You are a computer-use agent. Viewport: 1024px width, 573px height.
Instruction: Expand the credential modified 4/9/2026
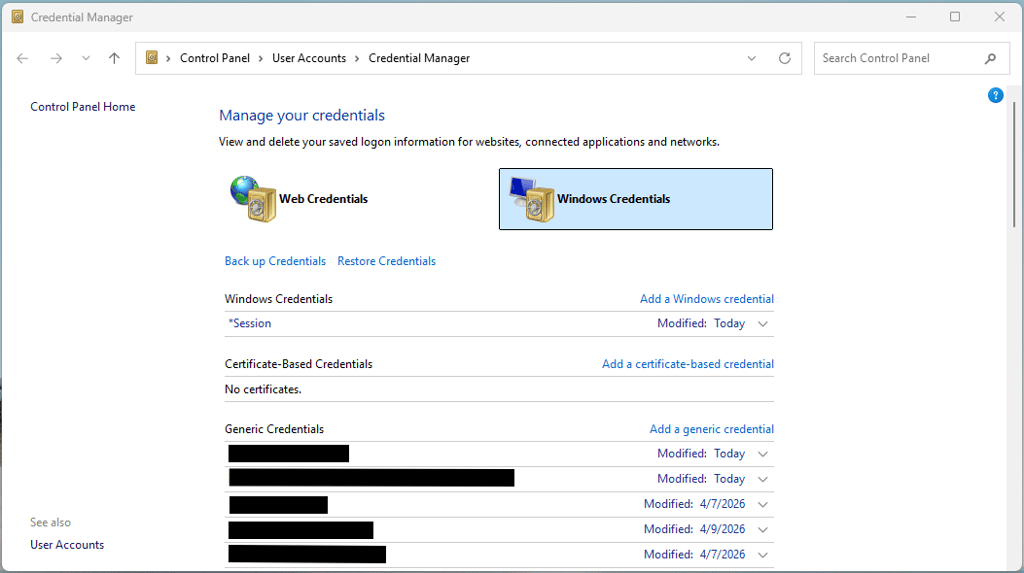[x=763, y=529]
